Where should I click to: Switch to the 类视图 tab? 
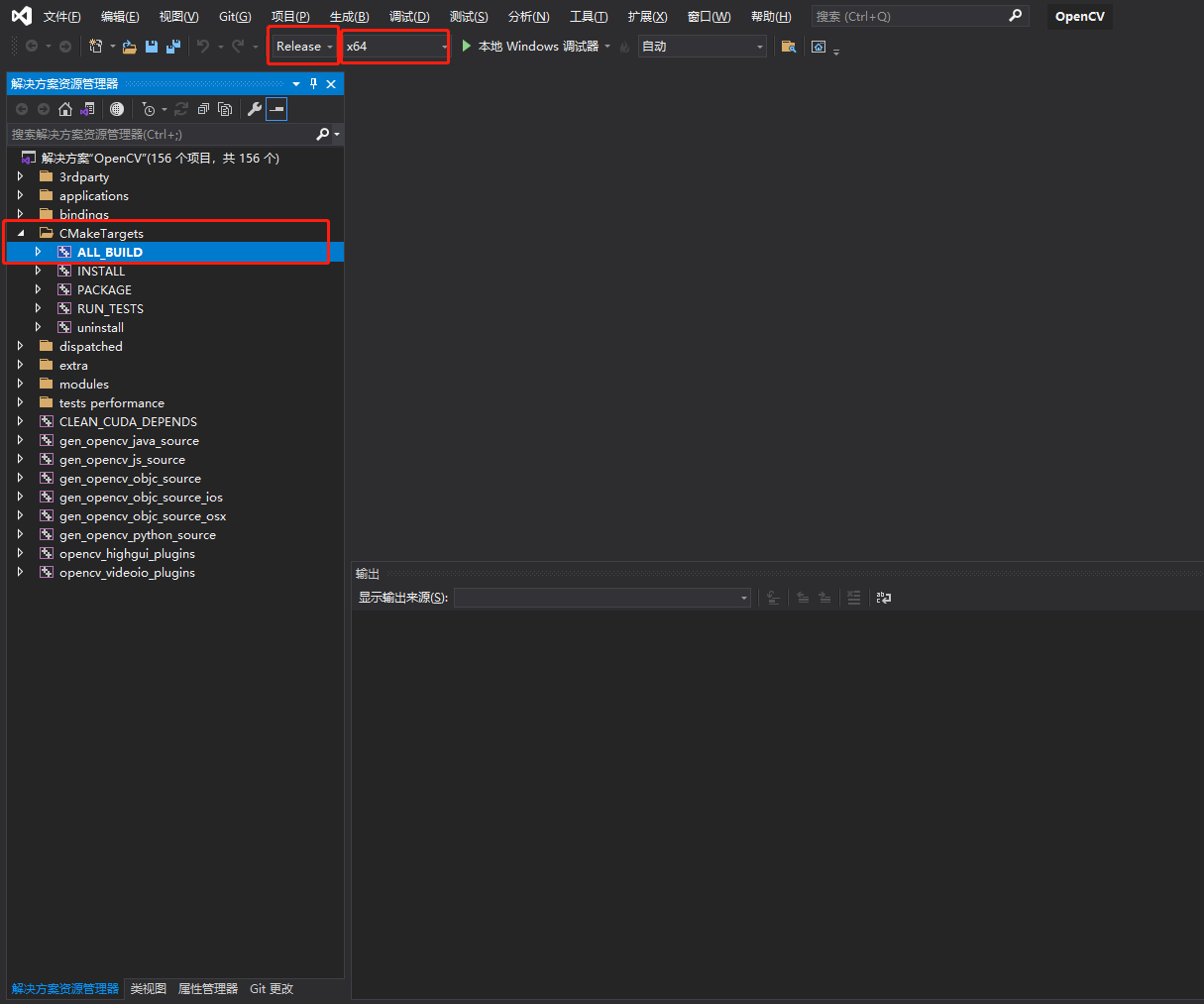click(x=149, y=988)
